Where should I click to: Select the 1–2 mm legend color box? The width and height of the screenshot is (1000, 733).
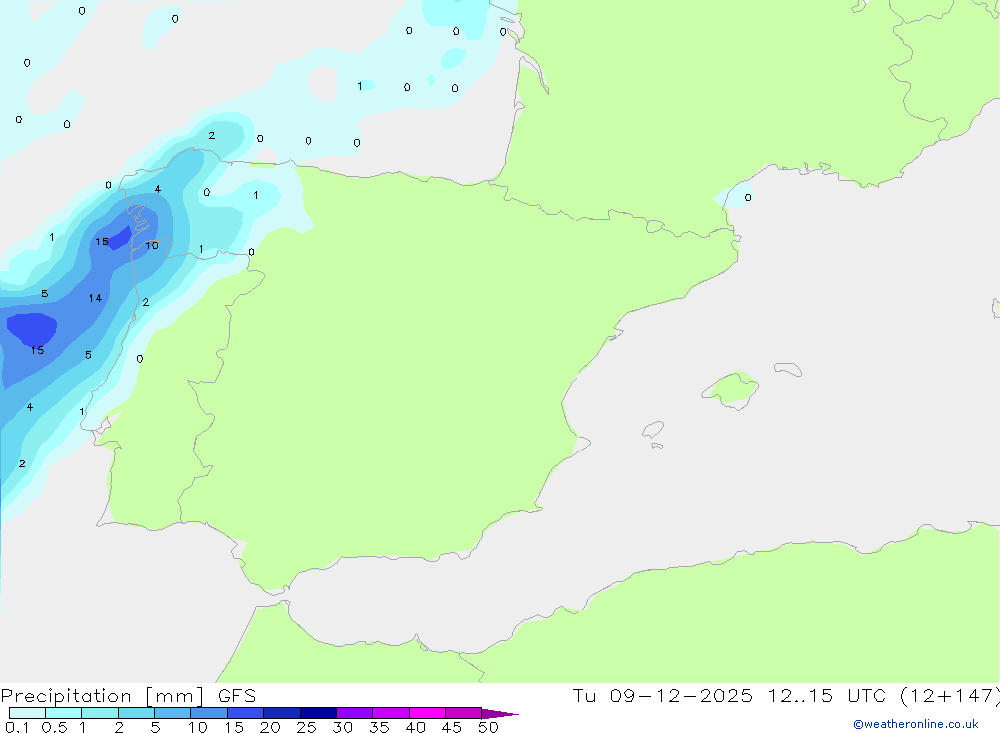pyautogui.click(x=99, y=713)
